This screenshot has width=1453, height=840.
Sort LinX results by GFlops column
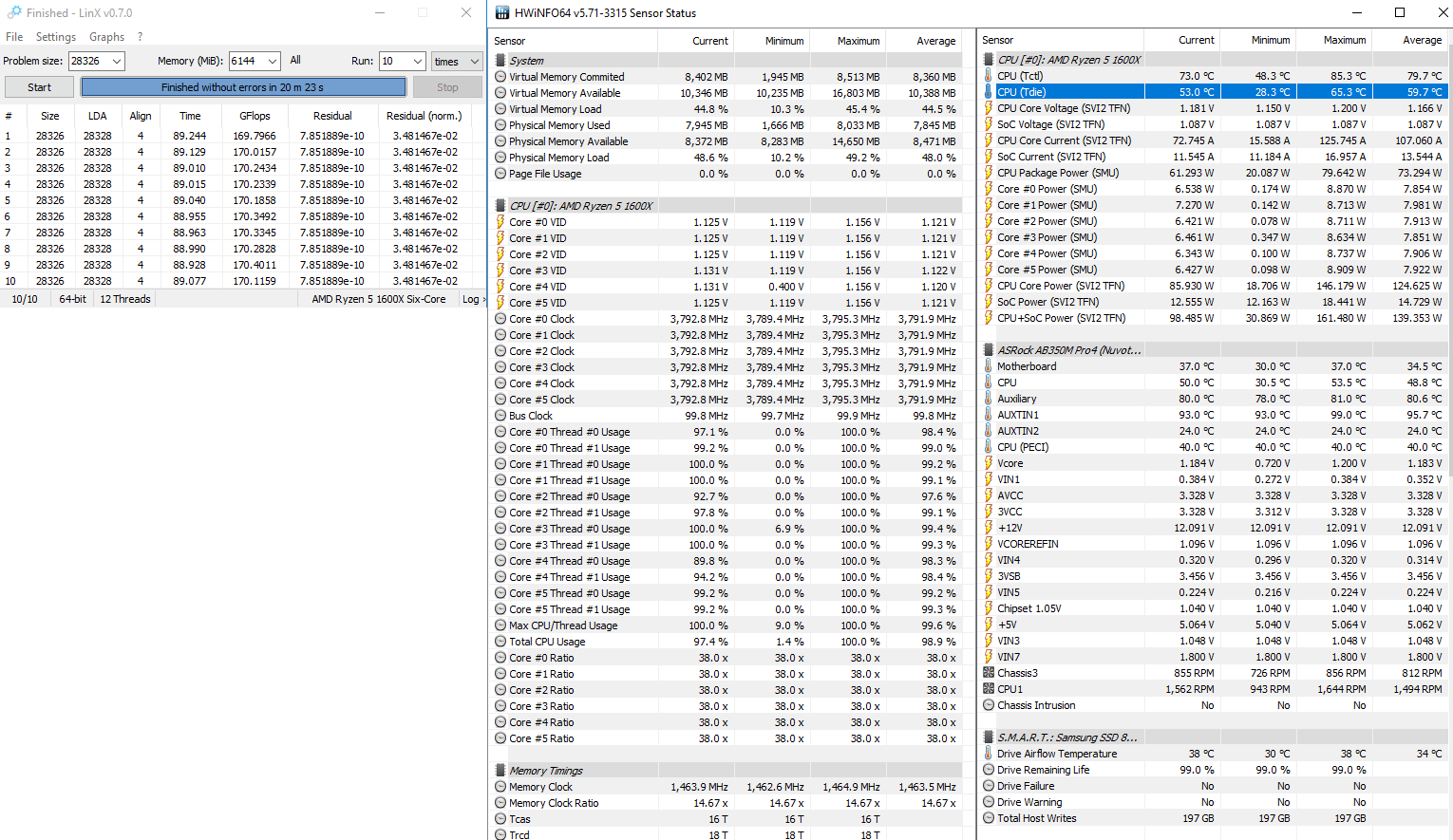(255, 116)
